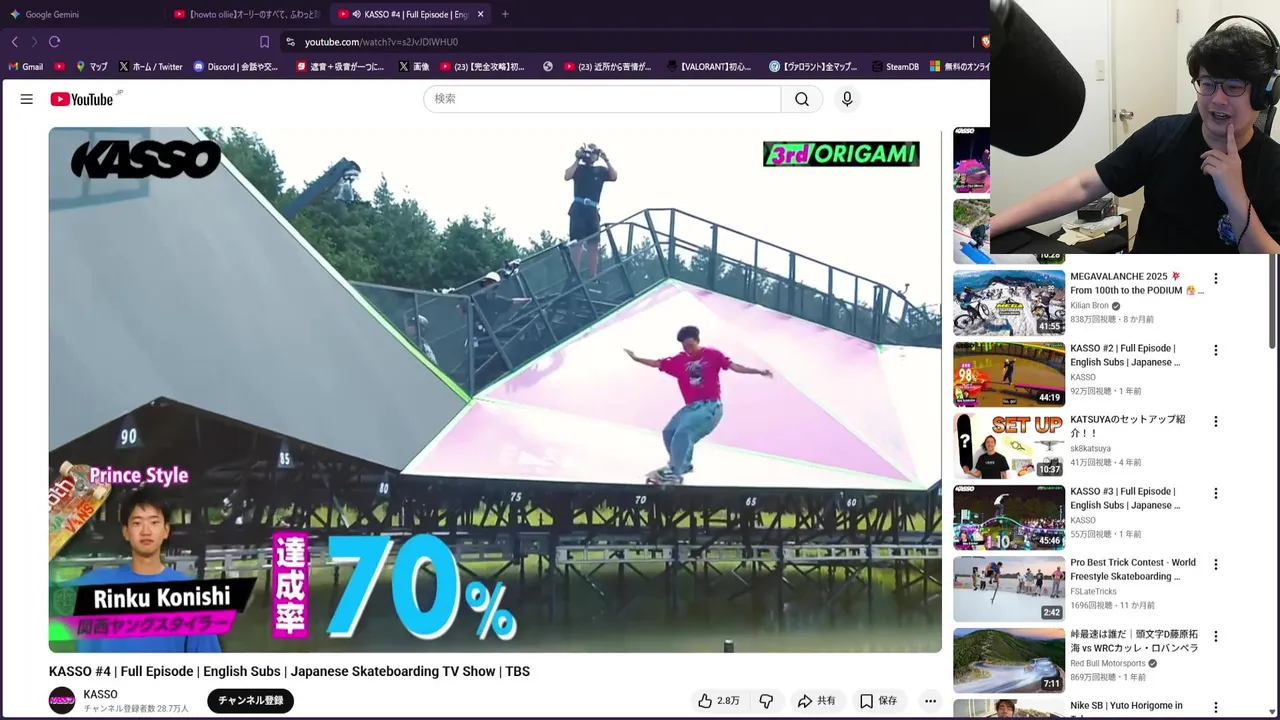Open the ヴァロラント 全マップ bookmark

click(813, 67)
